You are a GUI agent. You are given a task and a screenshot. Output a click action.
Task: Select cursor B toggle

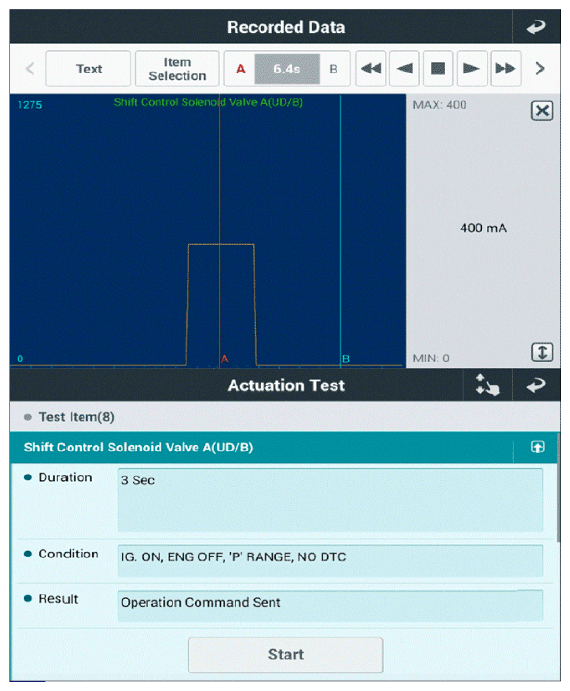(x=334, y=69)
